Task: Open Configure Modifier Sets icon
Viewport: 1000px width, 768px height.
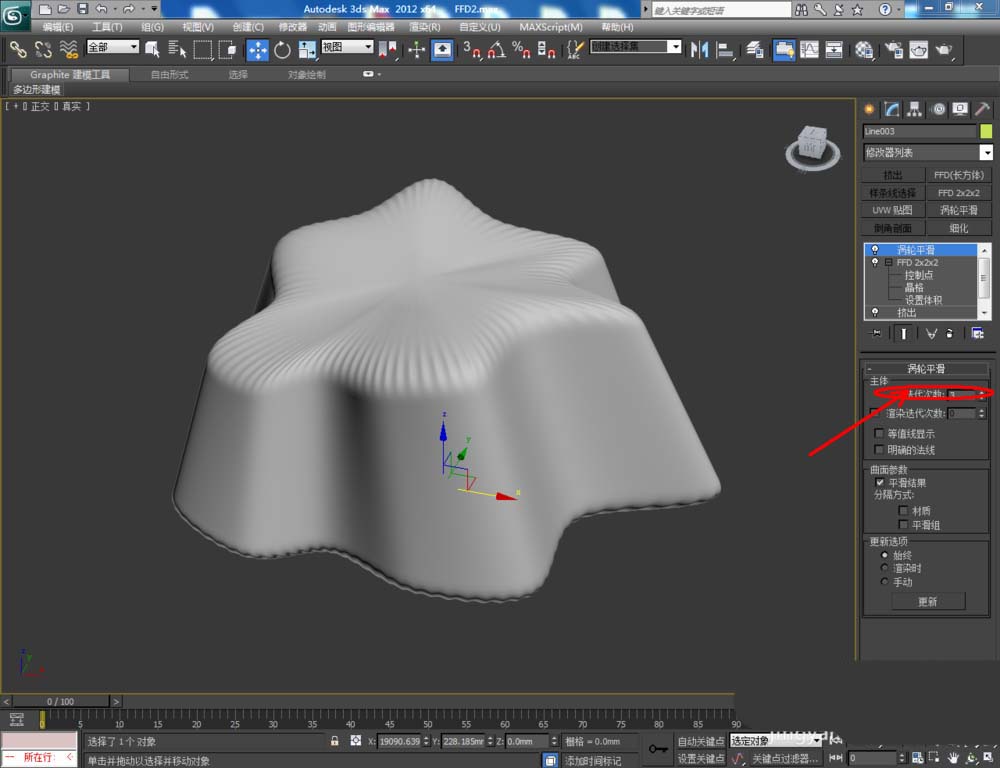Action: tap(977, 333)
